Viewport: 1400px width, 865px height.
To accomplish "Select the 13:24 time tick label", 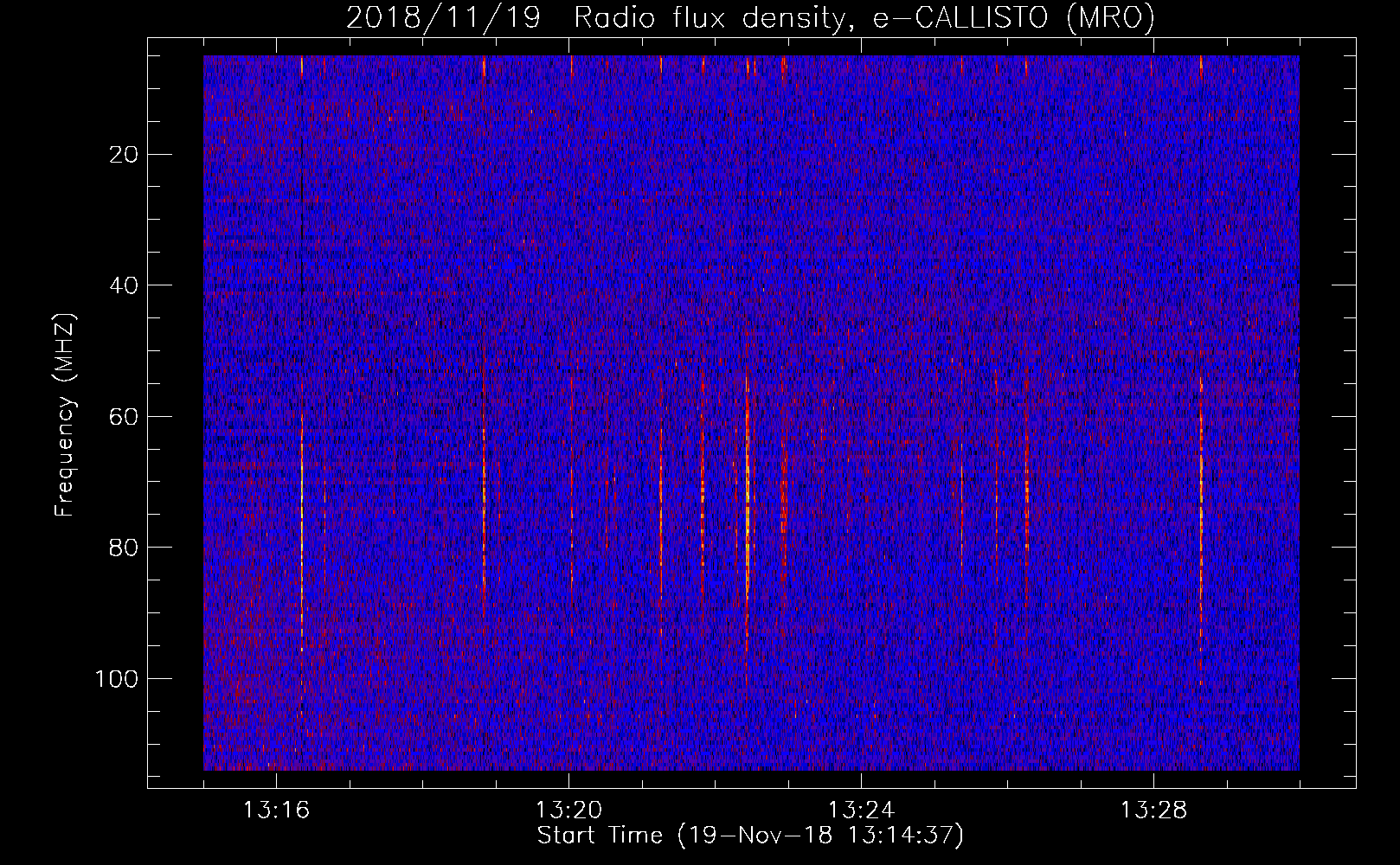I will coord(861,811).
